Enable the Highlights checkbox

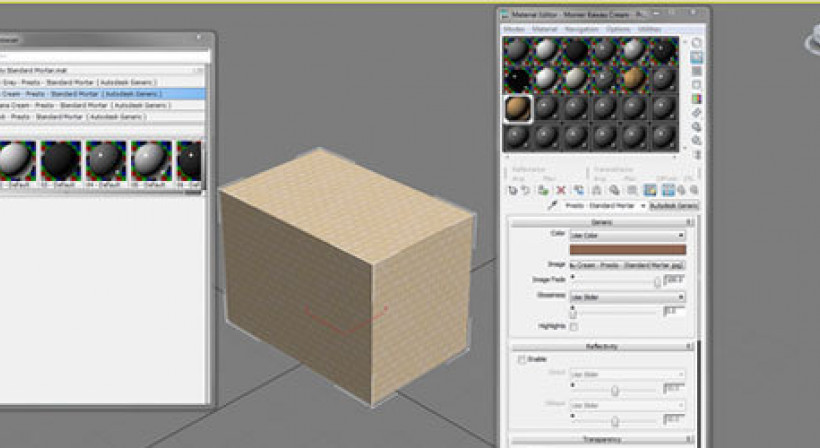pyautogui.click(x=574, y=327)
